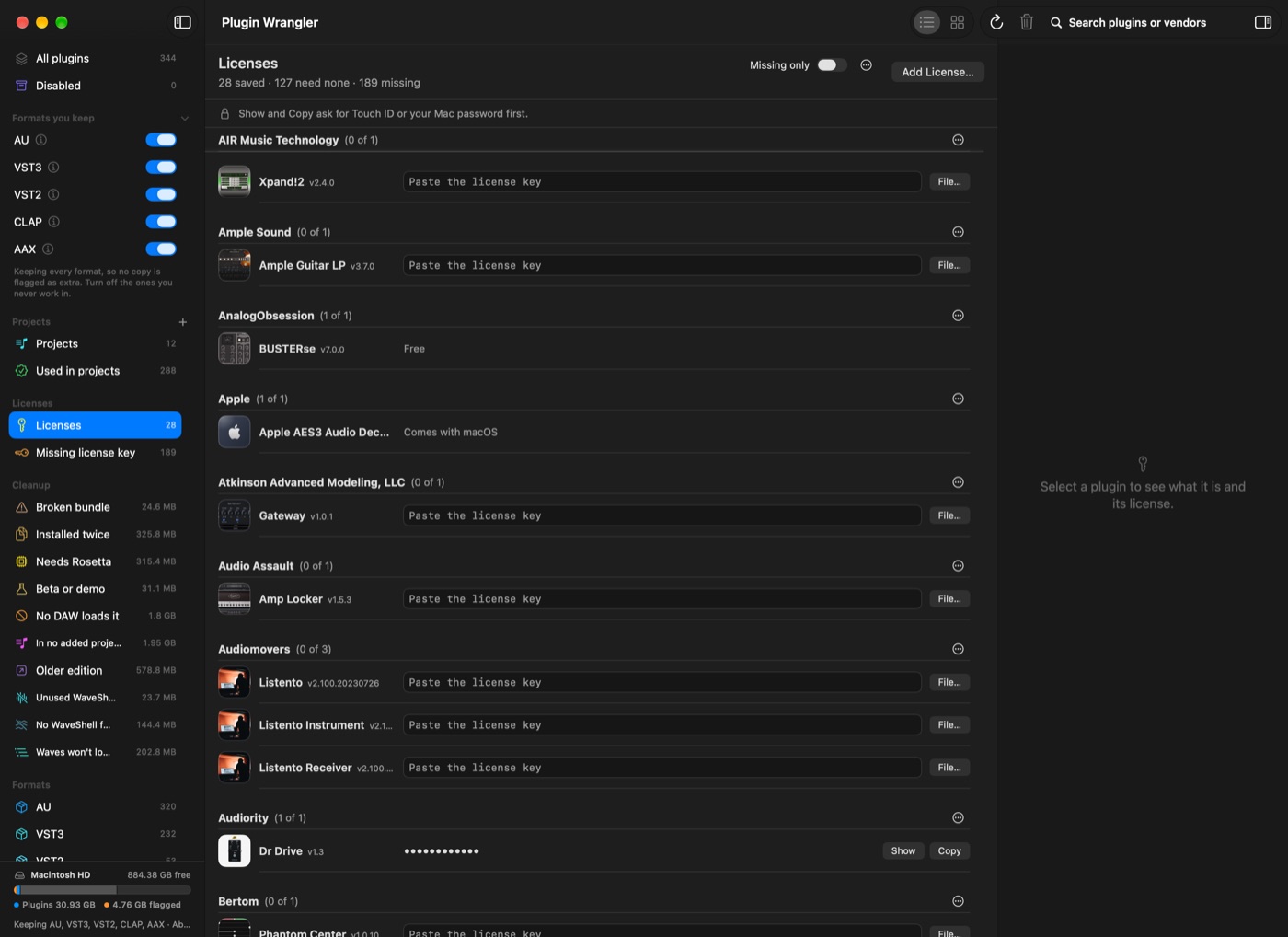The width and height of the screenshot is (1288, 937).
Task: Select Broken bundle cleanup category
Action: point(95,507)
